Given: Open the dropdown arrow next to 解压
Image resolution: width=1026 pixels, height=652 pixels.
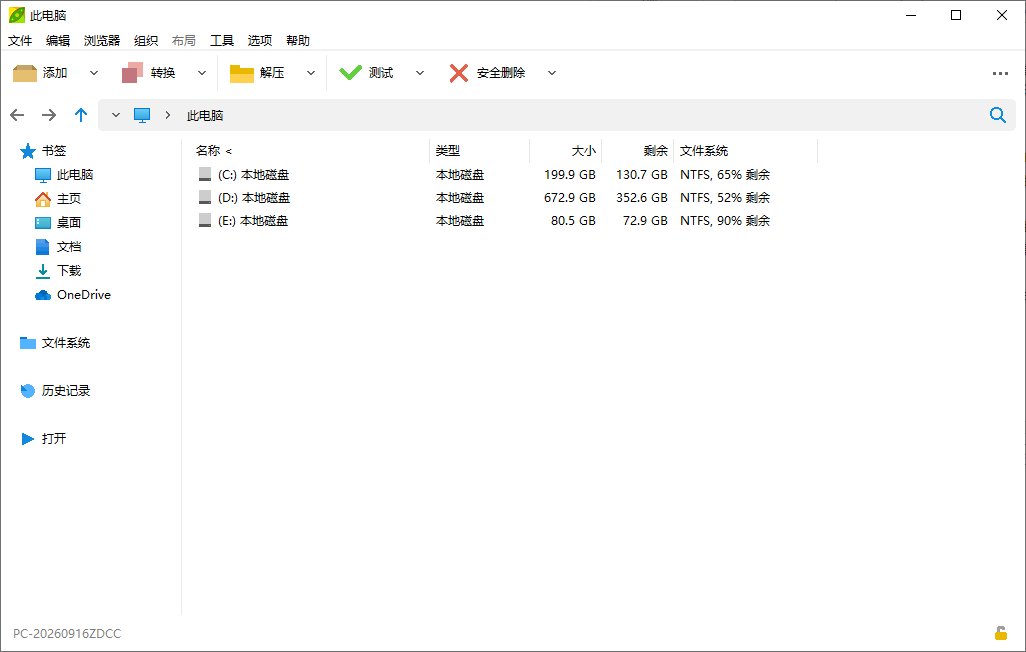Looking at the screenshot, I should [x=311, y=73].
